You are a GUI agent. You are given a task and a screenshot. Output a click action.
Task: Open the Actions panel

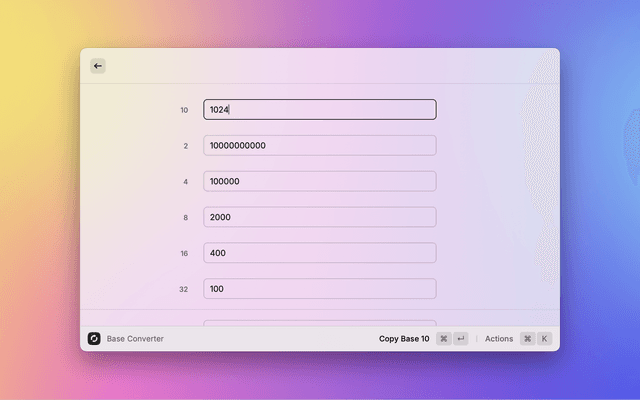pyautogui.click(x=499, y=339)
